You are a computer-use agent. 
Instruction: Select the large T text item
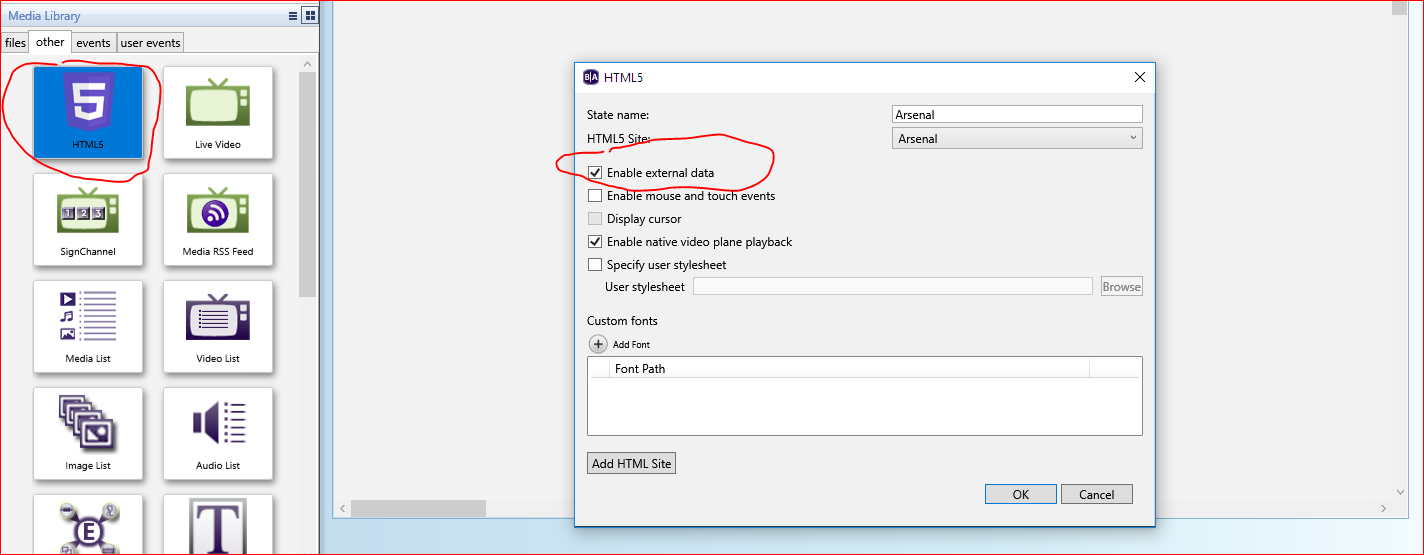click(218, 525)
